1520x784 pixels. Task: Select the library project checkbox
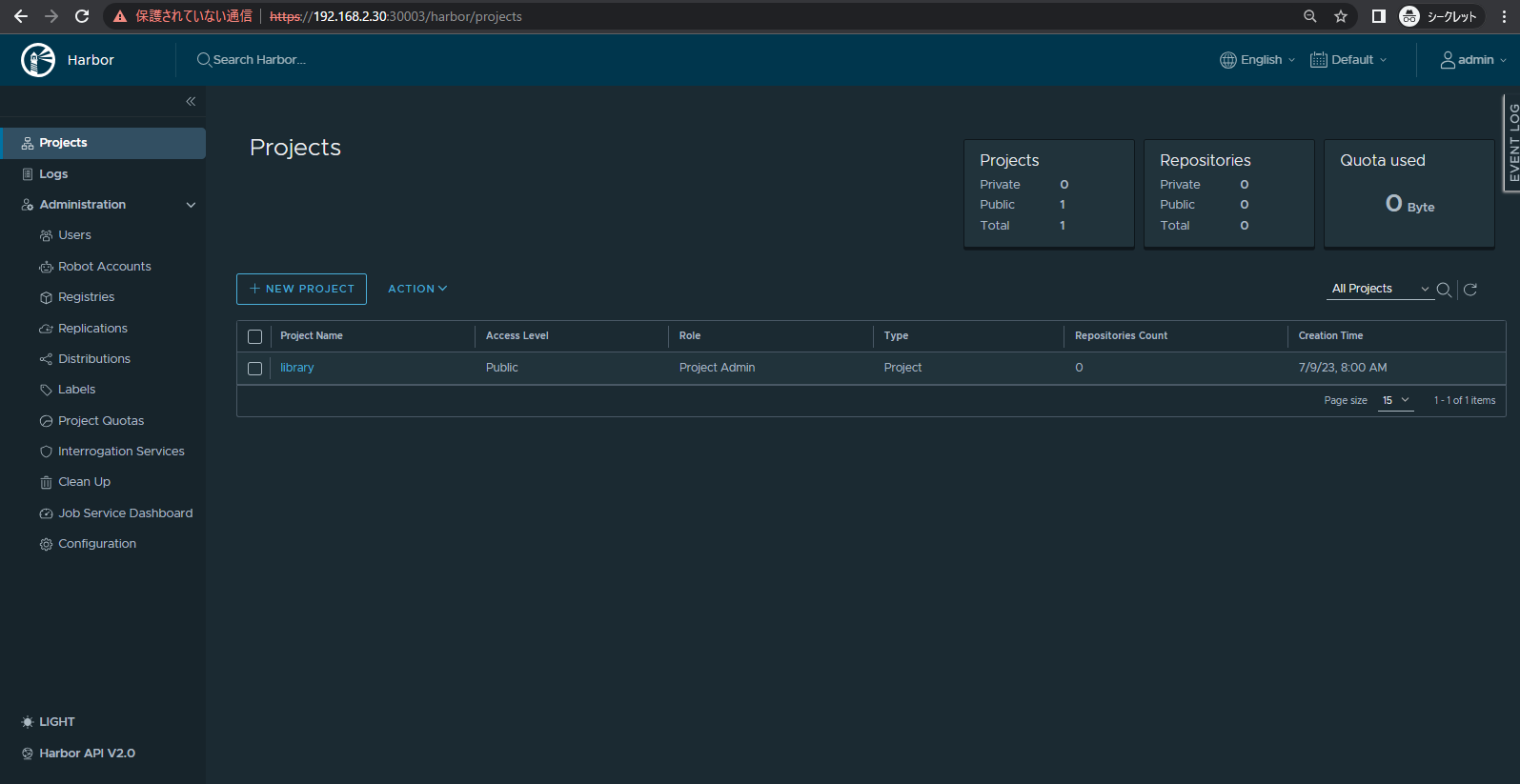pyautogui.click(x=254, y=369)
